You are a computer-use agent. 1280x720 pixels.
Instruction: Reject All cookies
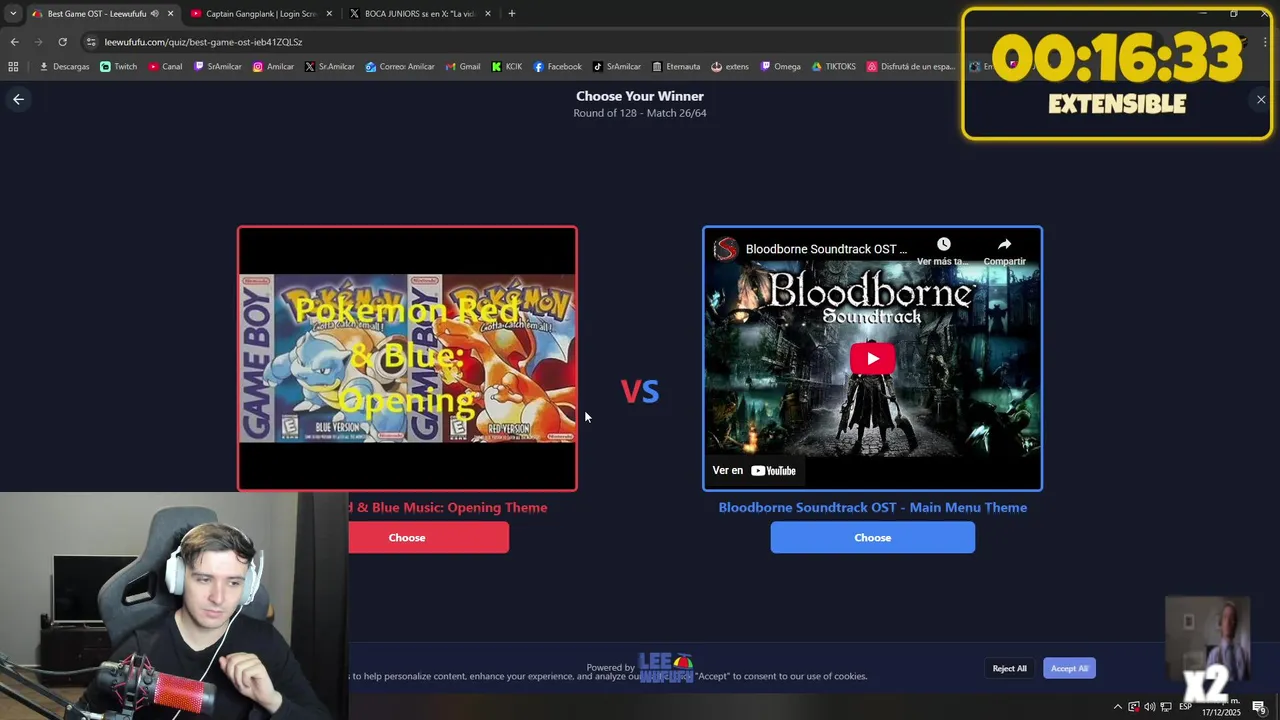(x=1009, y=668)
